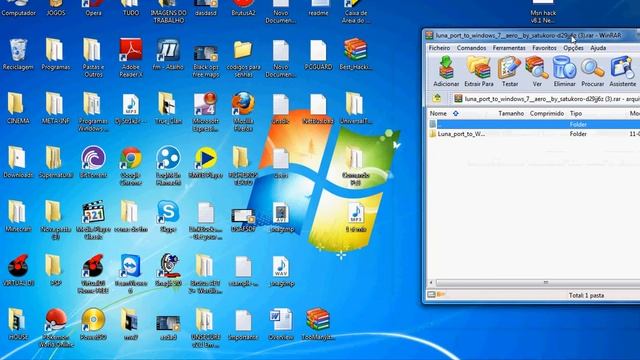Select the Downloads folder on desktop

click(x=18, y=162)
